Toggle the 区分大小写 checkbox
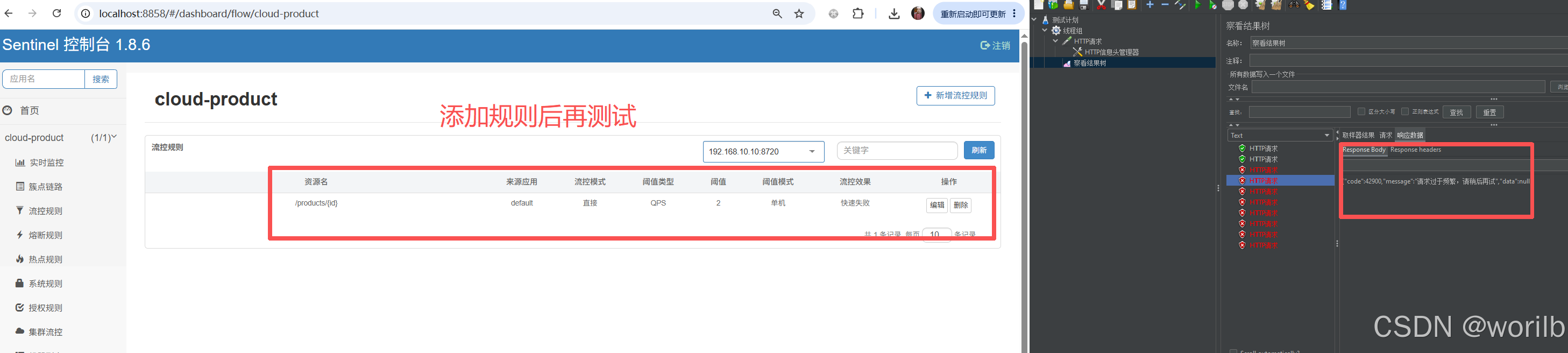 tap(1361, 111)
